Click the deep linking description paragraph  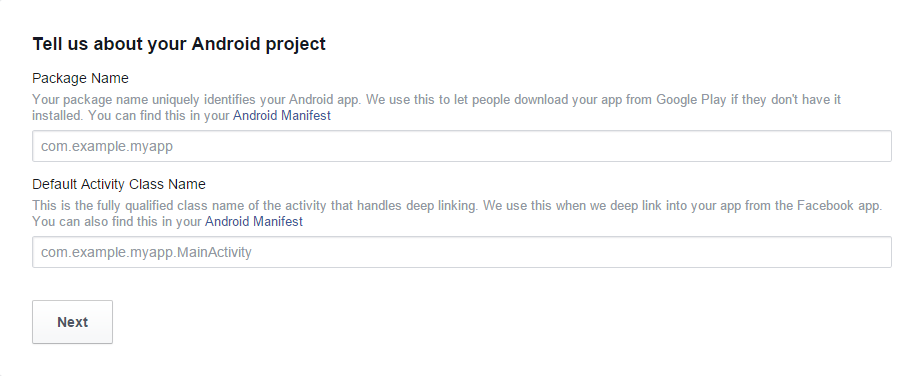pos(457,213)
